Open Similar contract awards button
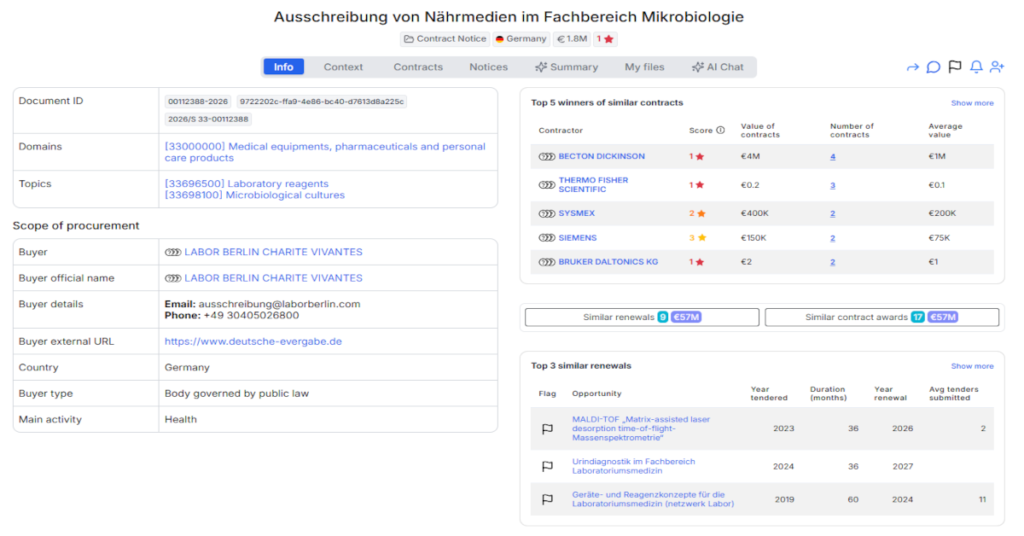The height and width of the screenshot is (536, 1024). coord(882,317)
